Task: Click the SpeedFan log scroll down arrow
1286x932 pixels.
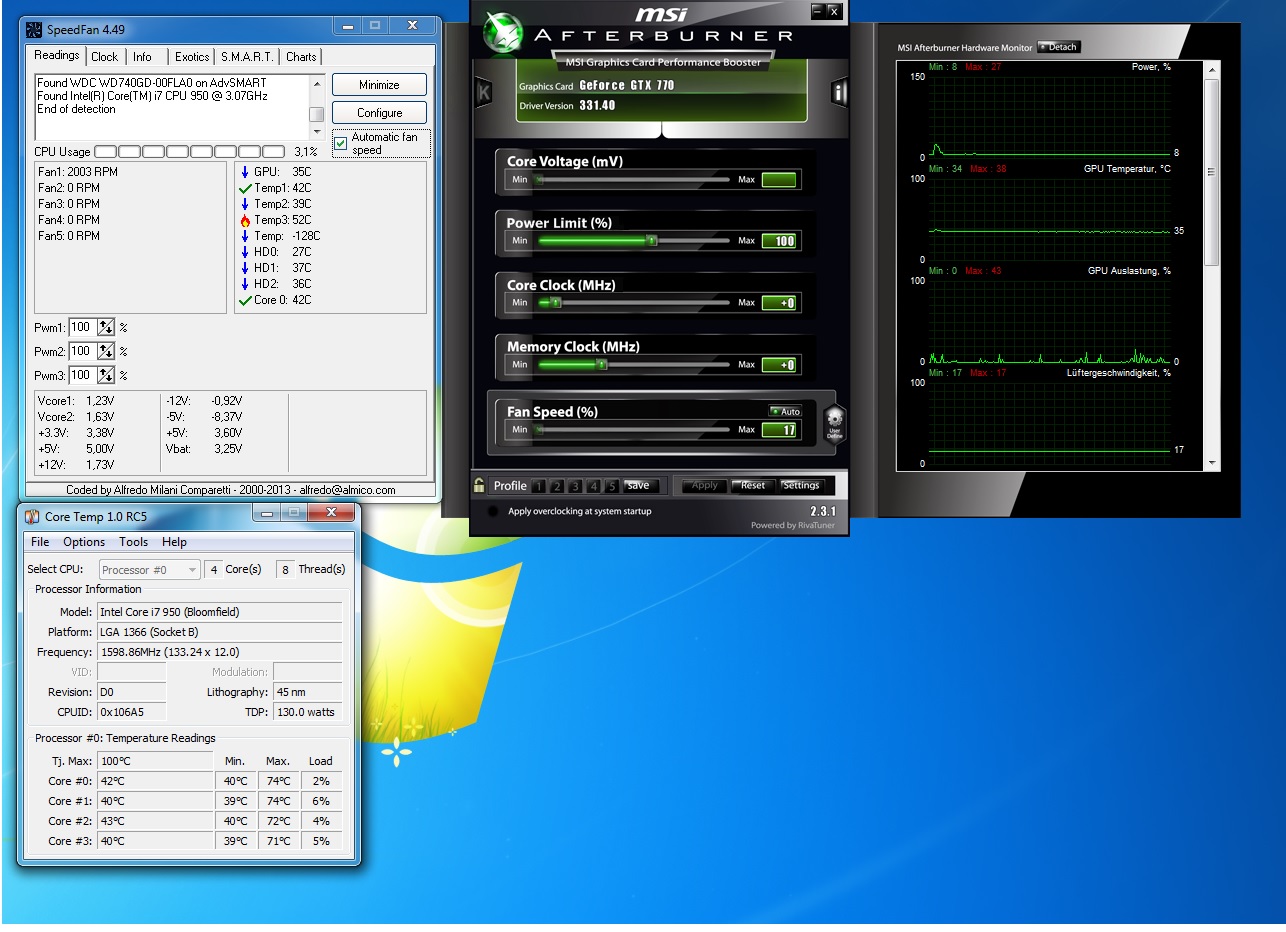Action: pos(317,133)
